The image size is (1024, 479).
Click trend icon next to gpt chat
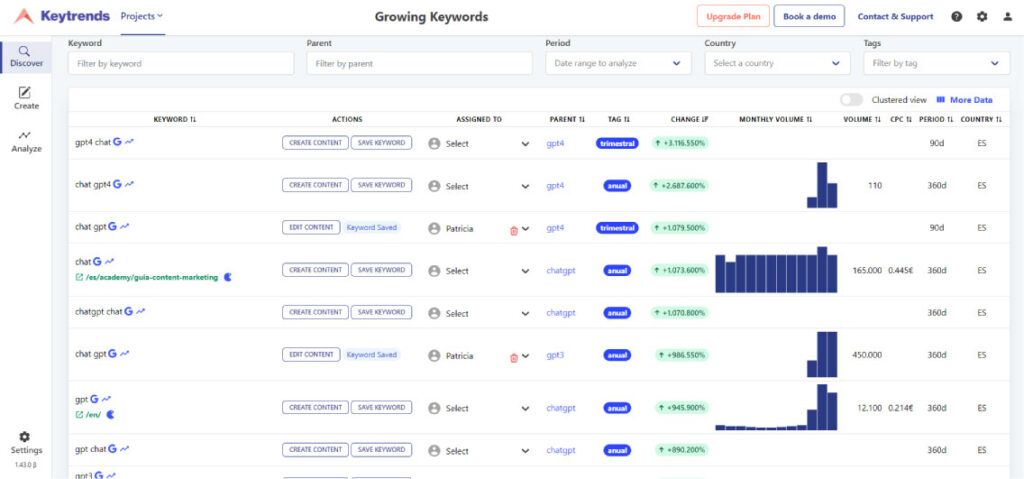(124, 449)
